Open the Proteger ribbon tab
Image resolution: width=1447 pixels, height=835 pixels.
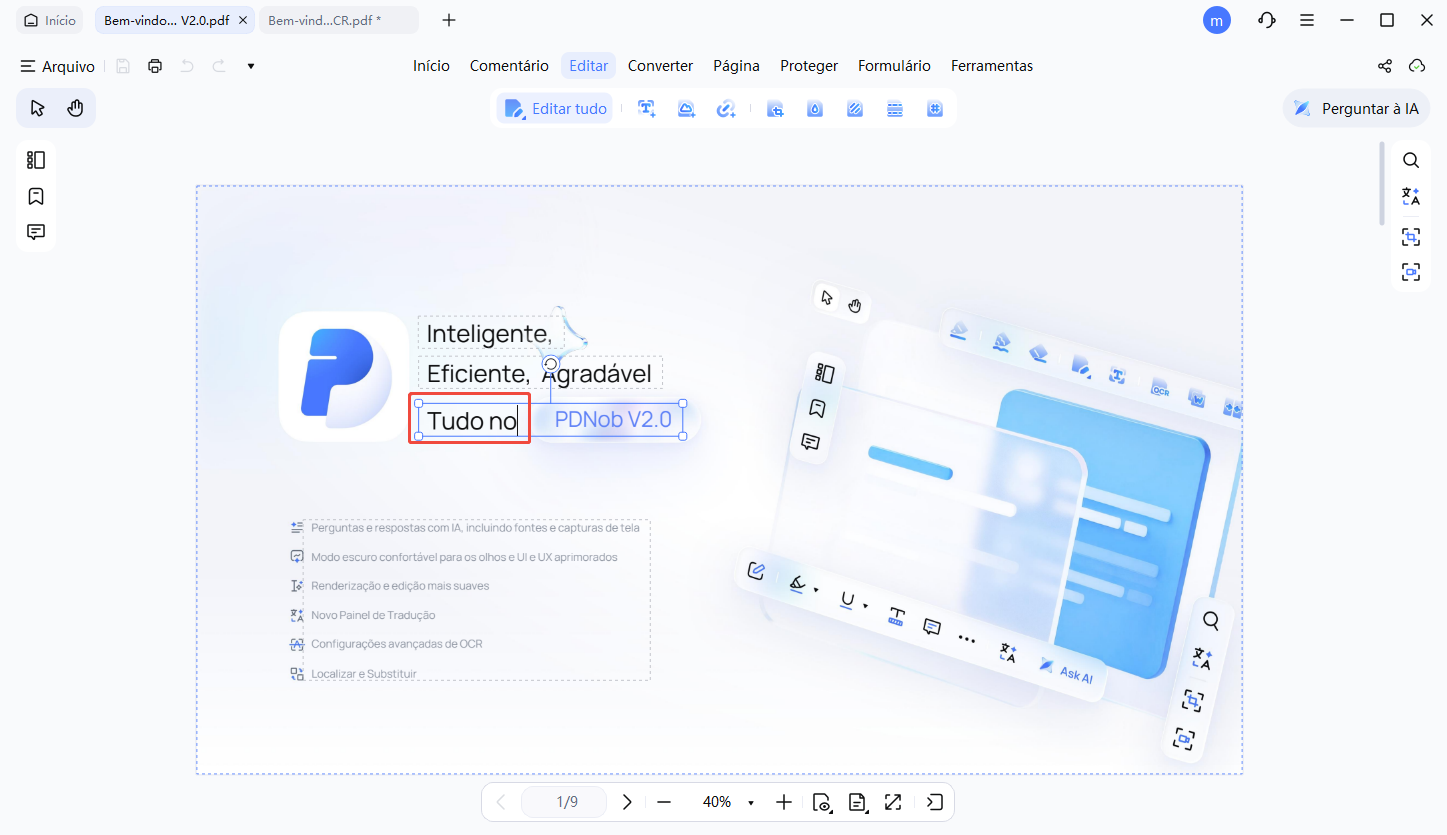point(809,66)
